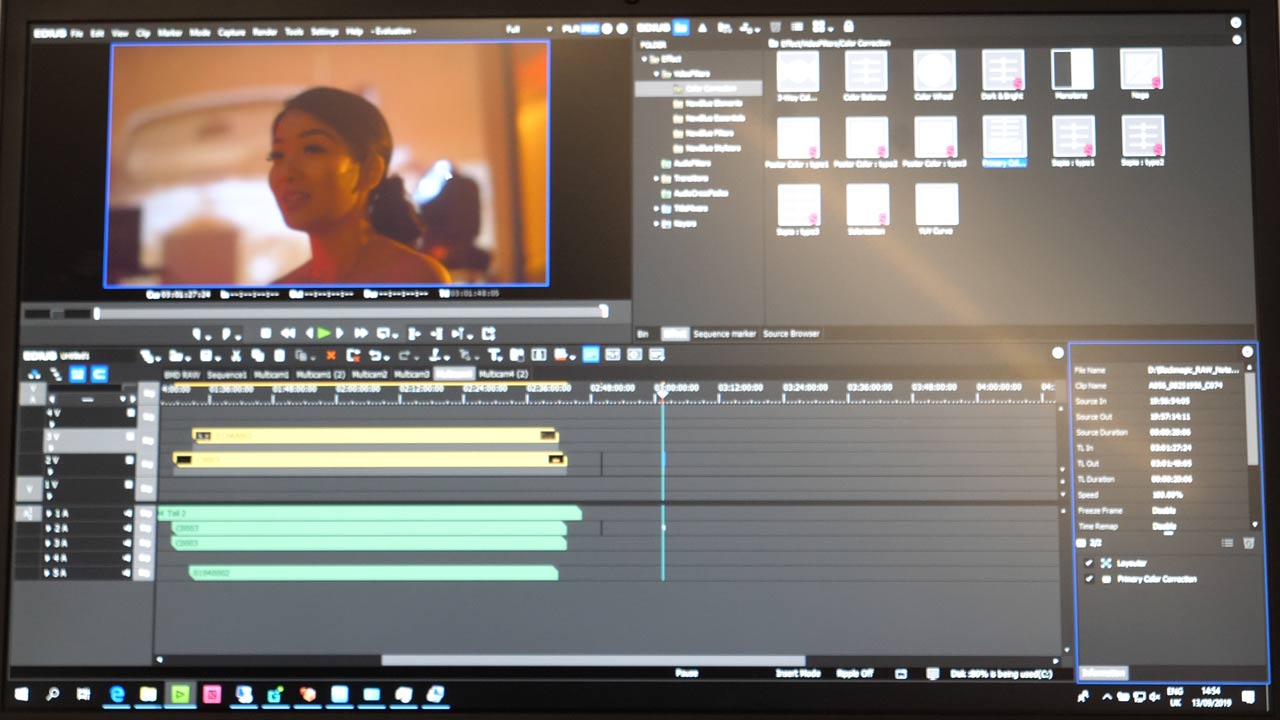Viewport: 1280px width, 720px height.
Task: Select the Cut scissors icon in timeline toolbar
Action: pos(236,355)
